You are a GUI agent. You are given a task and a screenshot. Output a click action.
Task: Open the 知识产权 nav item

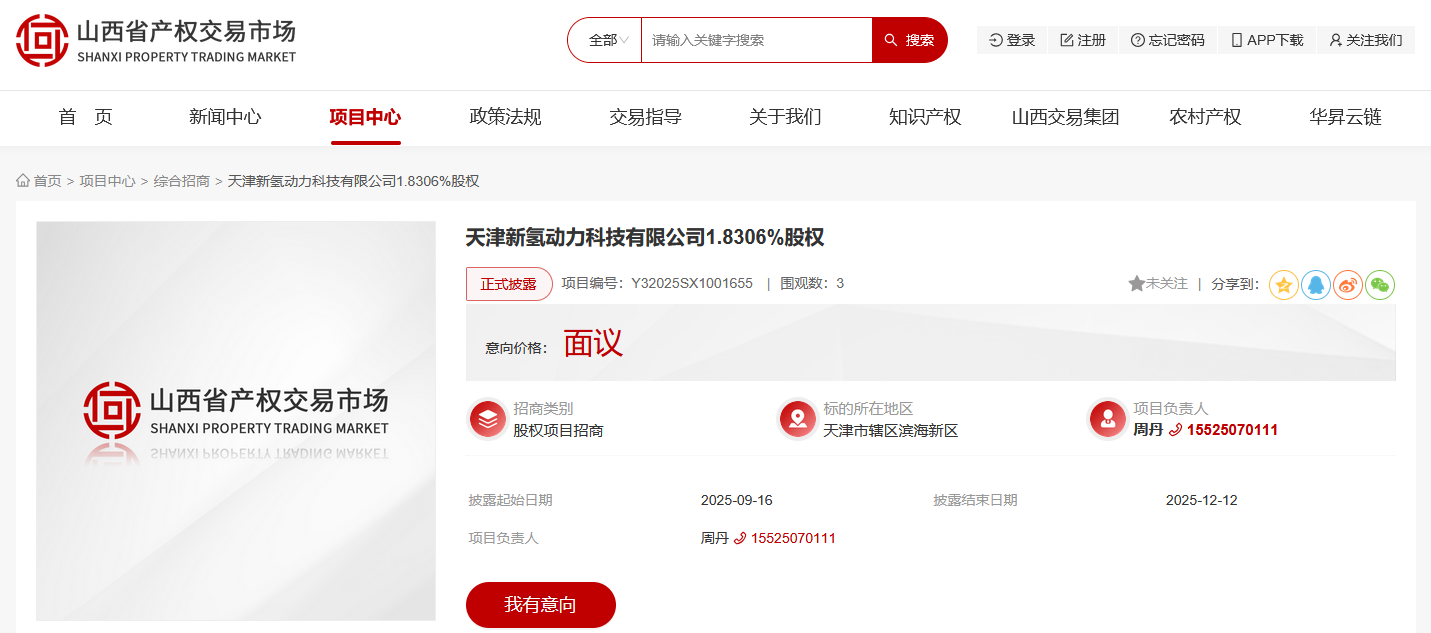point(925,117)
